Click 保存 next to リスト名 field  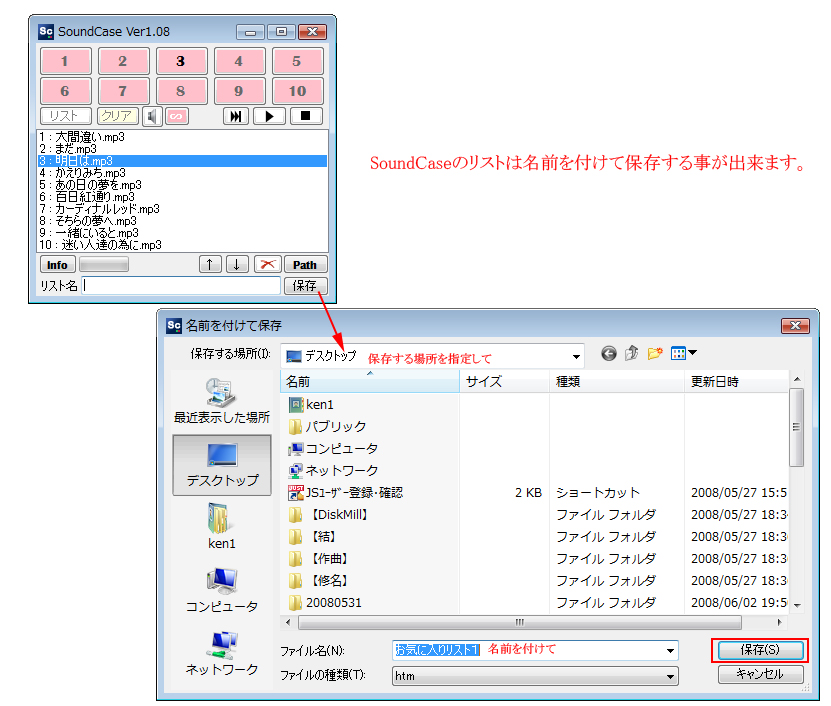point(305,286)
